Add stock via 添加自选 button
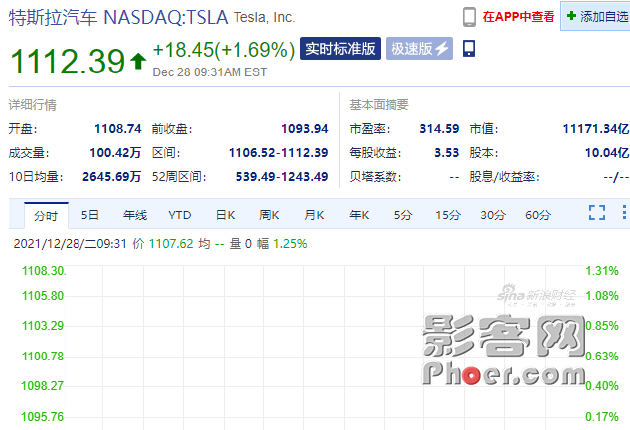Screen dimensions: 630x430 point(597,16)
